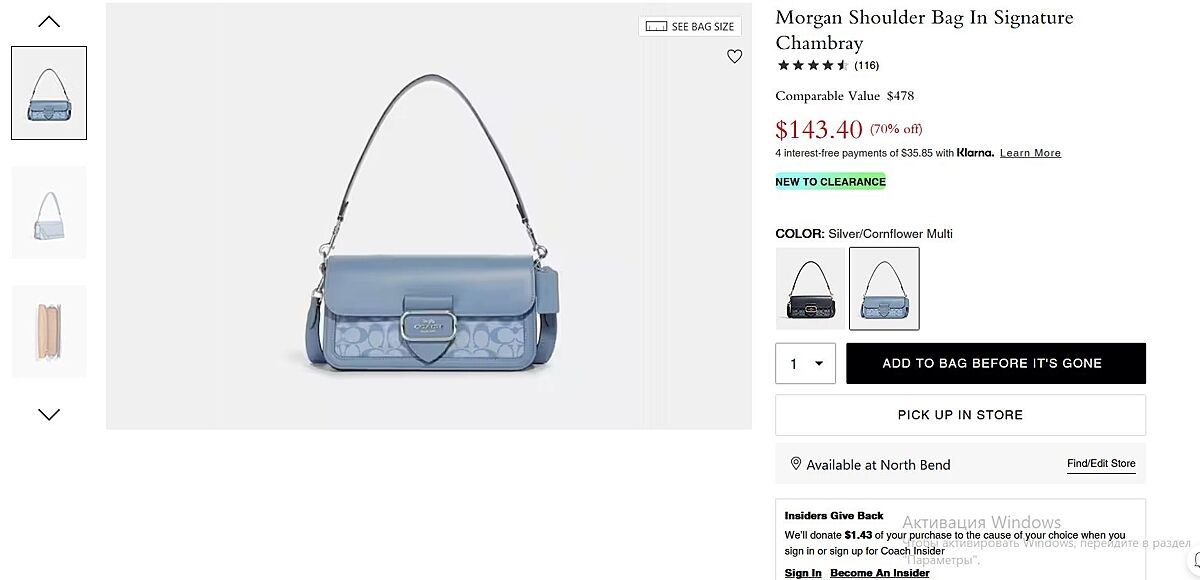Choose the dark navy color swatch
This screenshot has width=1200, height=580.
pos(810,288)
